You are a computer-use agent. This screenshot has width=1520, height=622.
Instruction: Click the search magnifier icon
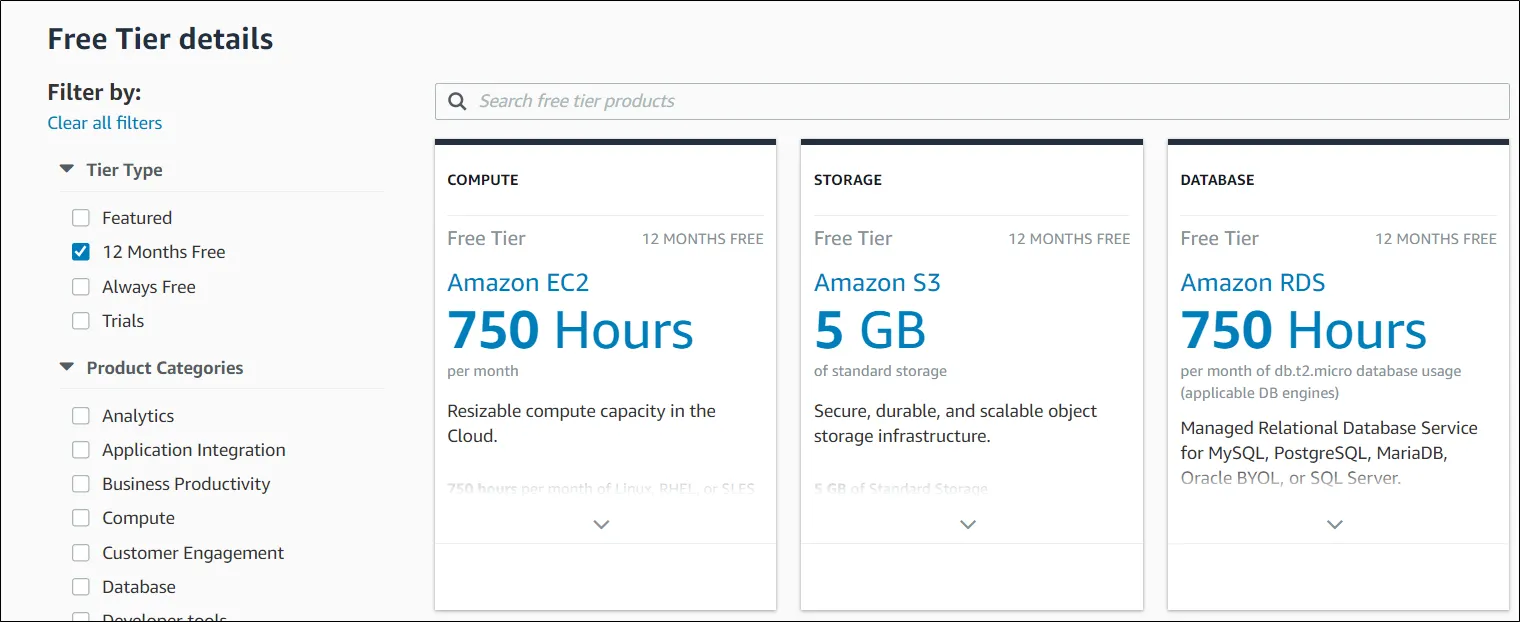(x=457, y=101)
